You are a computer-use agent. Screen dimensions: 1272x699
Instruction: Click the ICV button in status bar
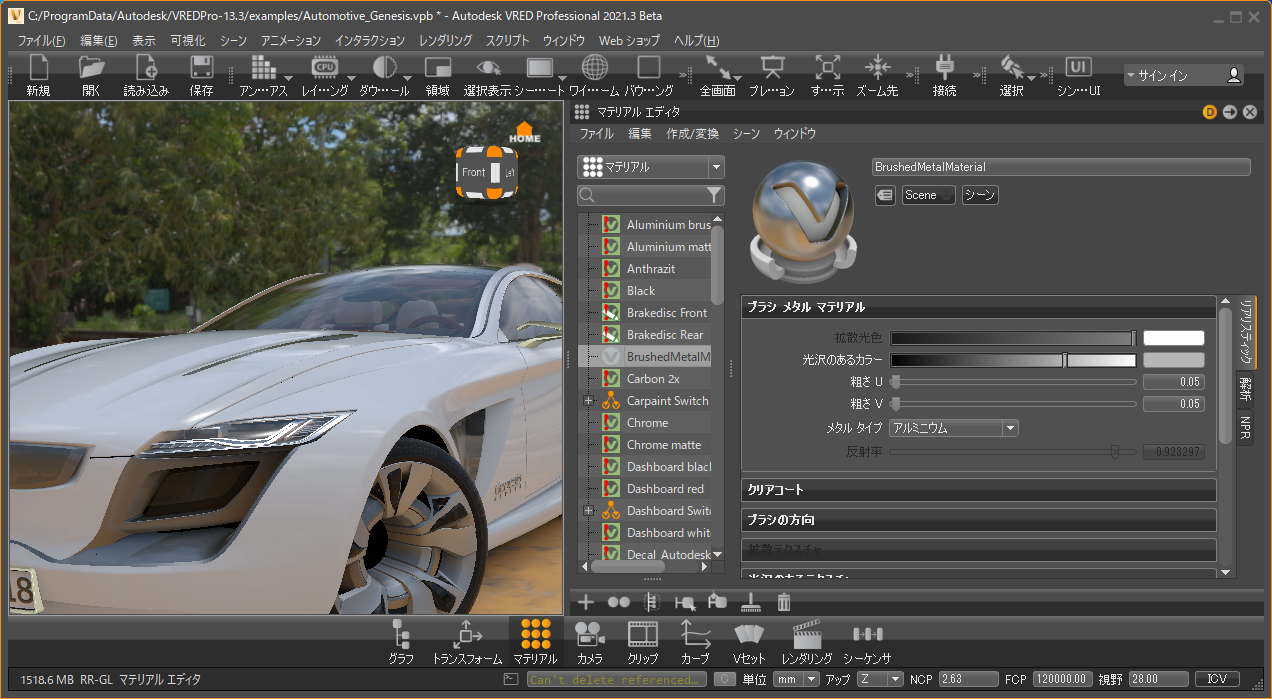(x=1216, y=679)
